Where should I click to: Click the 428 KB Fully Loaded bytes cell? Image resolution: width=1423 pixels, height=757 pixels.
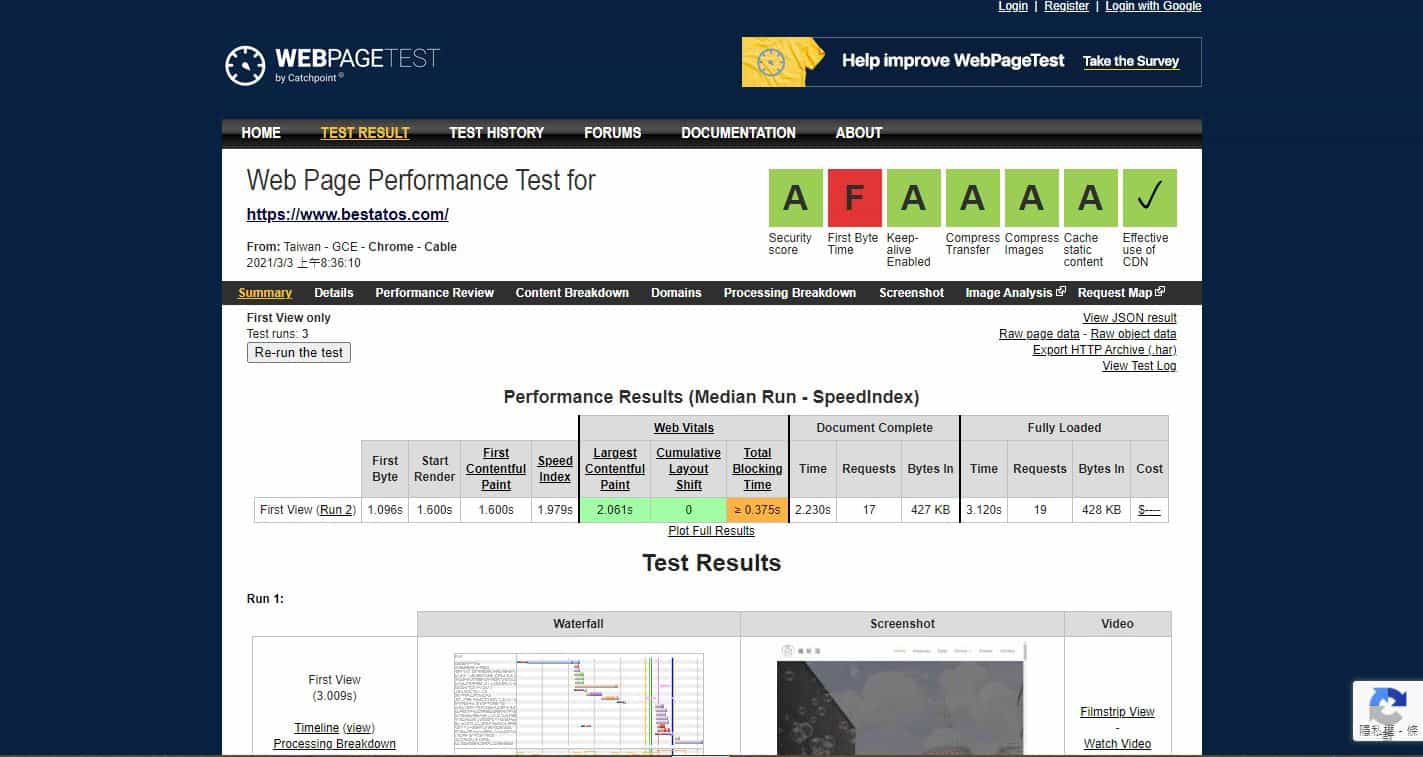tap(1101, 510)
